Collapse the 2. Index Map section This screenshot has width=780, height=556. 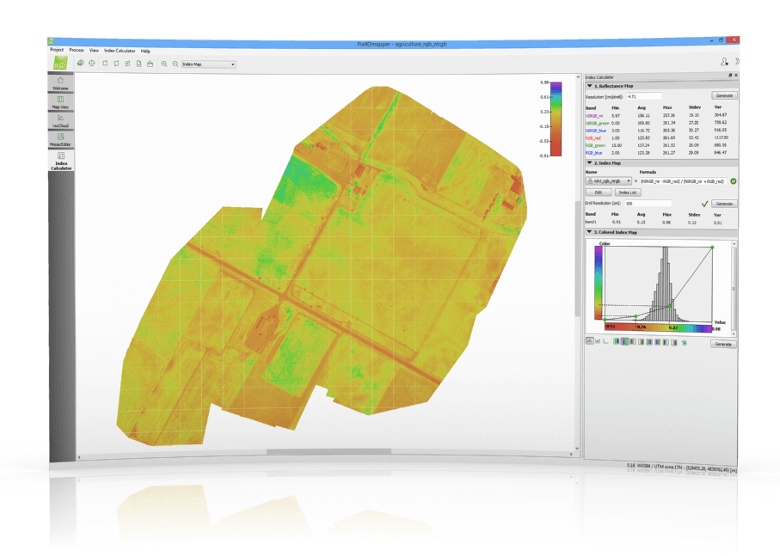(x=590, y=163)
